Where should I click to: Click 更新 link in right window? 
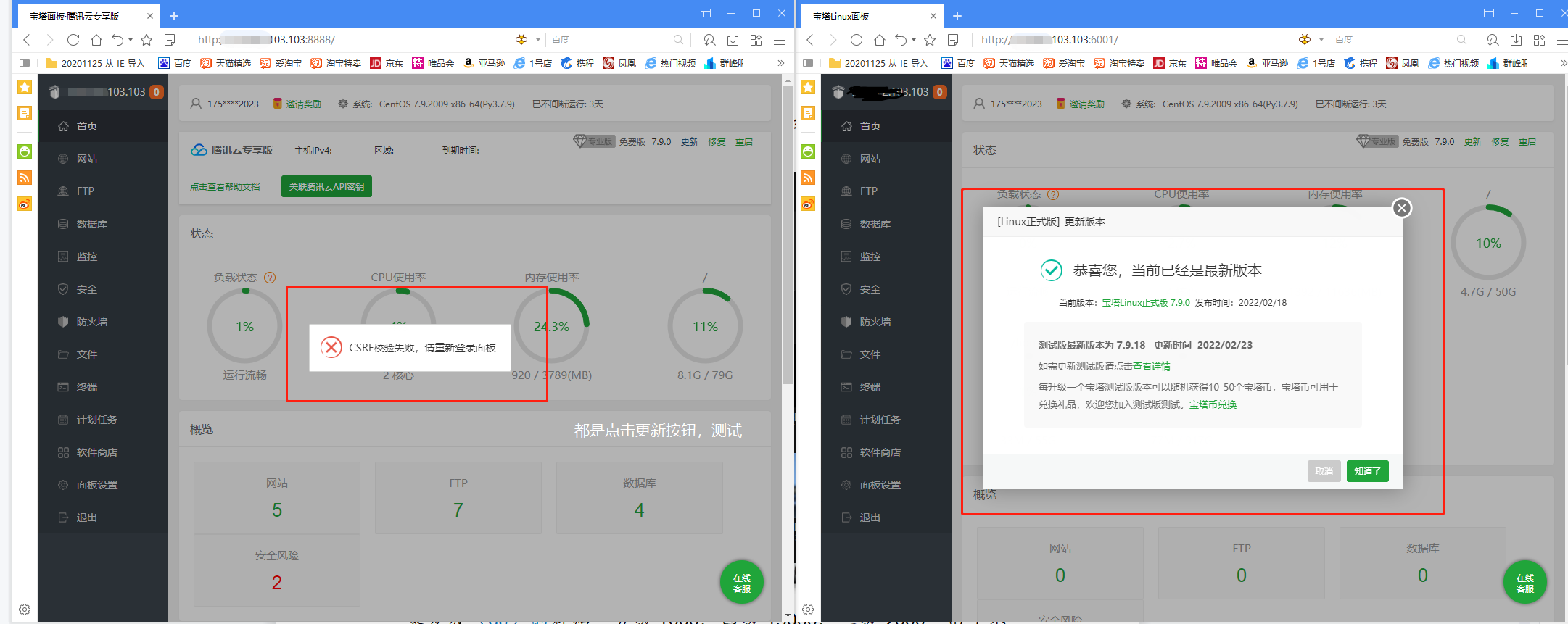(1473, 141)
